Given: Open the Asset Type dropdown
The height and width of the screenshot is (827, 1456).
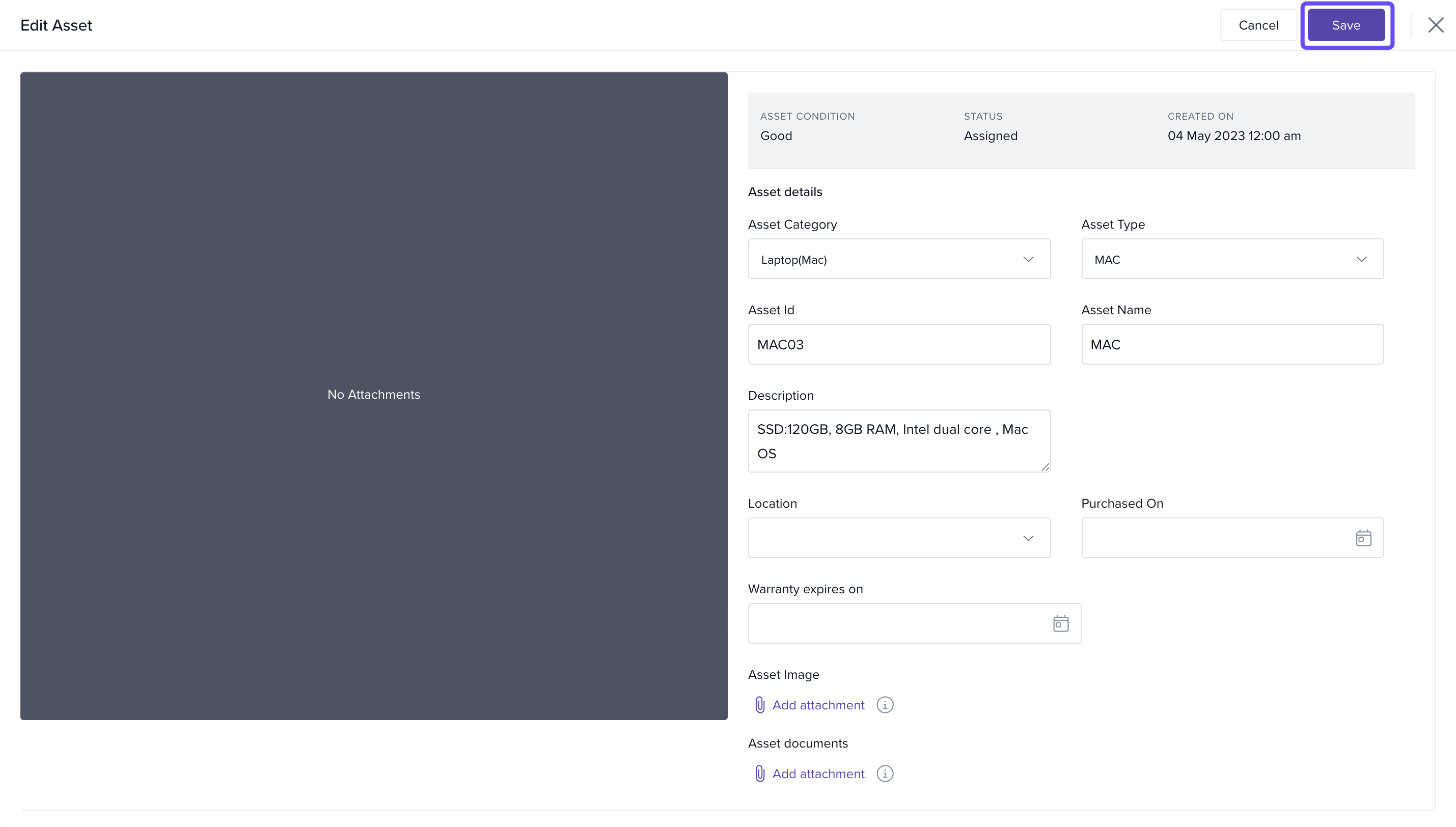Looking at the screenshot, I should click(x=1232, y=259).
